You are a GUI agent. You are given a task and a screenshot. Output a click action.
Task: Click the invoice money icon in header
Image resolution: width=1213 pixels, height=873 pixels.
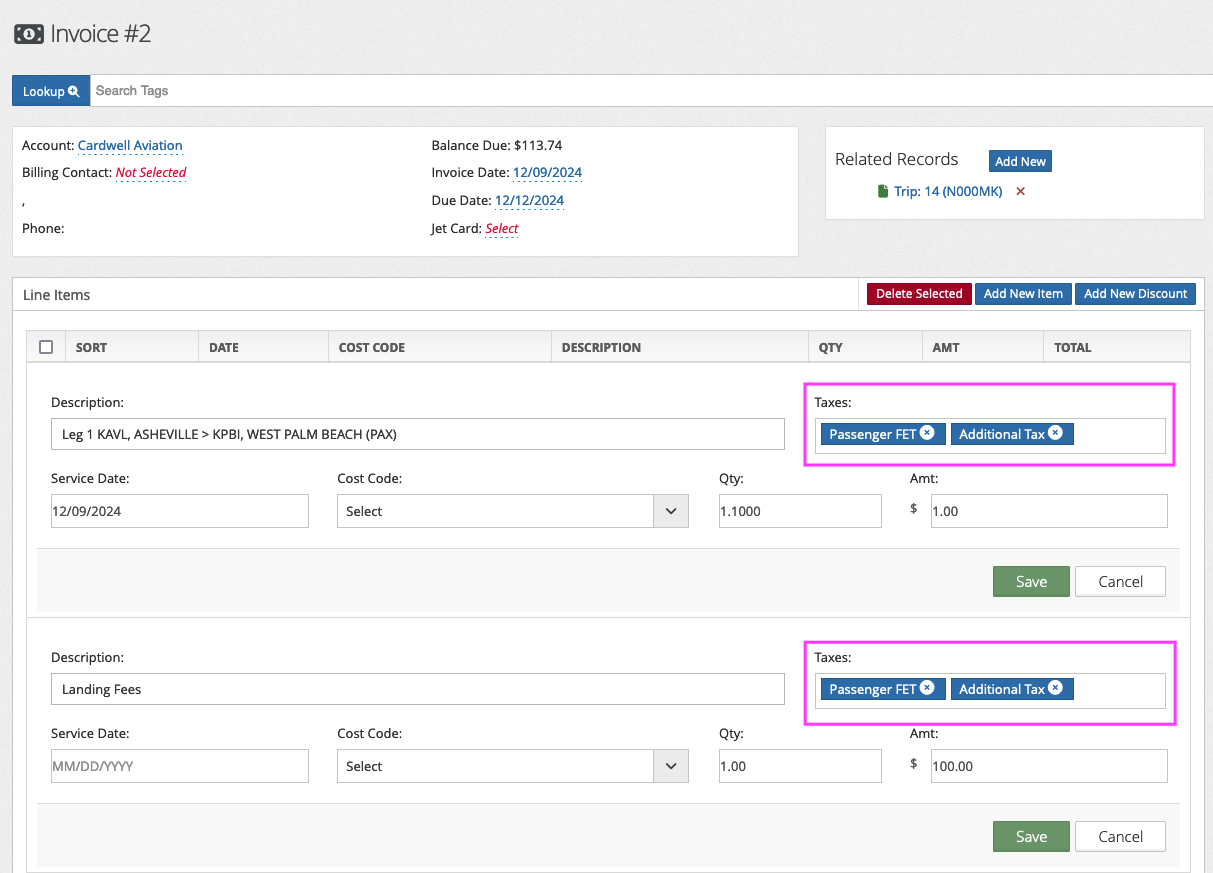29,34
